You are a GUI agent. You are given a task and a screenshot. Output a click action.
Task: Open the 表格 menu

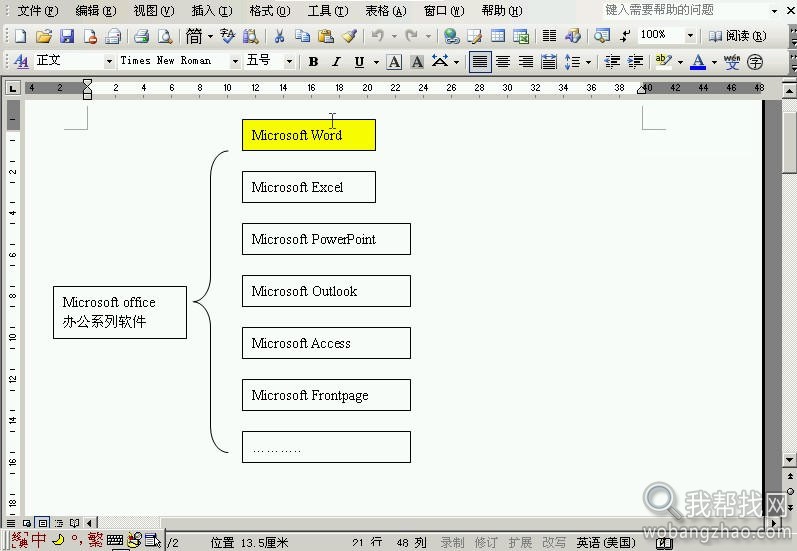[x=386, y=11]
